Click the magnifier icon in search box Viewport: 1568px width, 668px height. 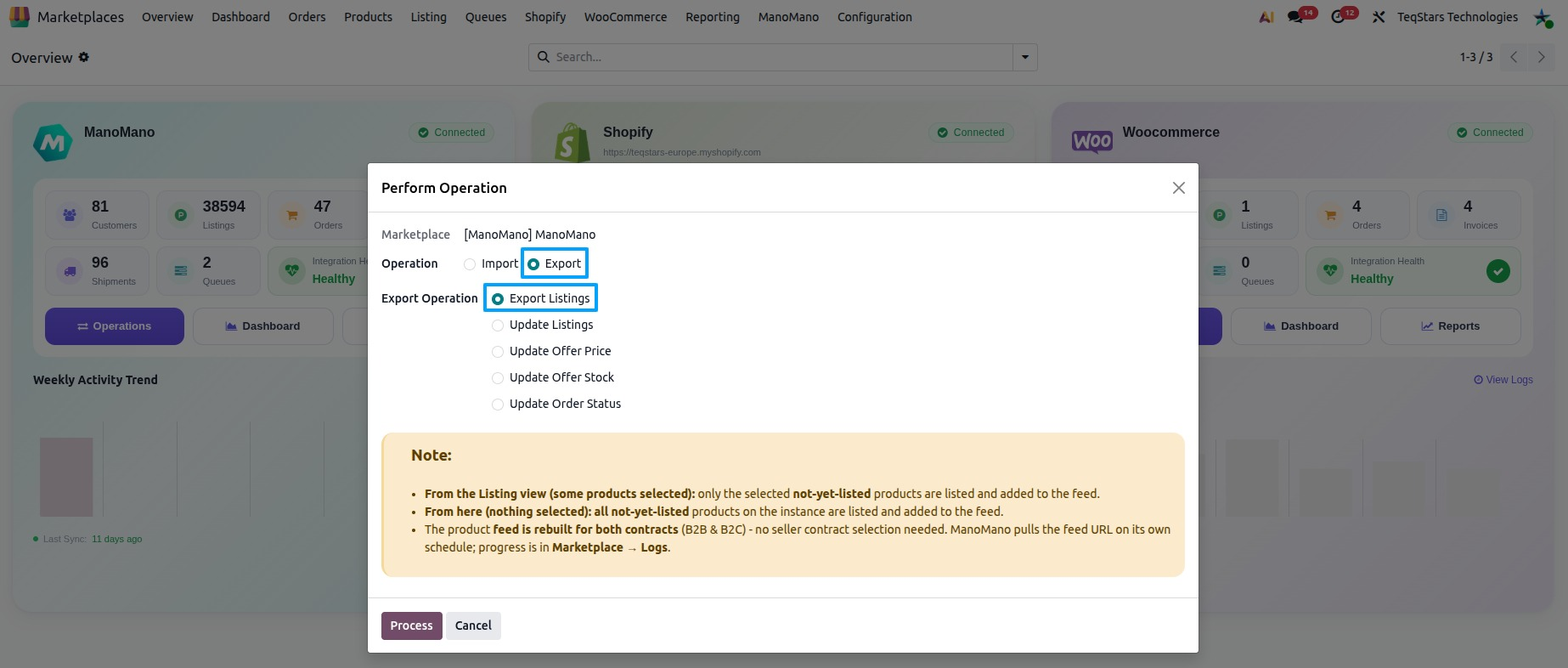(544, 57)
